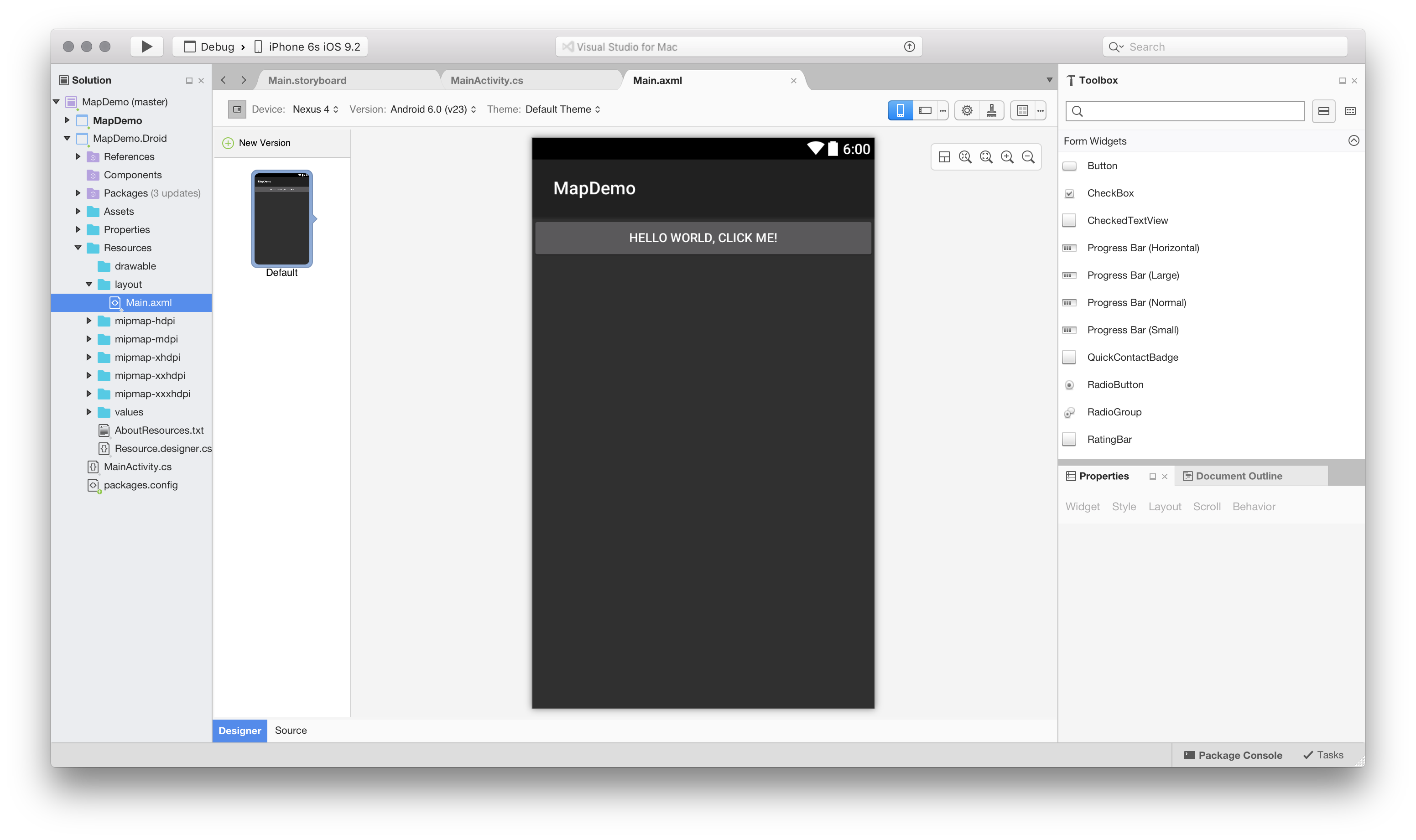Select the RadioButton widget in toolbox
The image size is (1416, 840).
pyautogui.click(x=1115, y=384)
